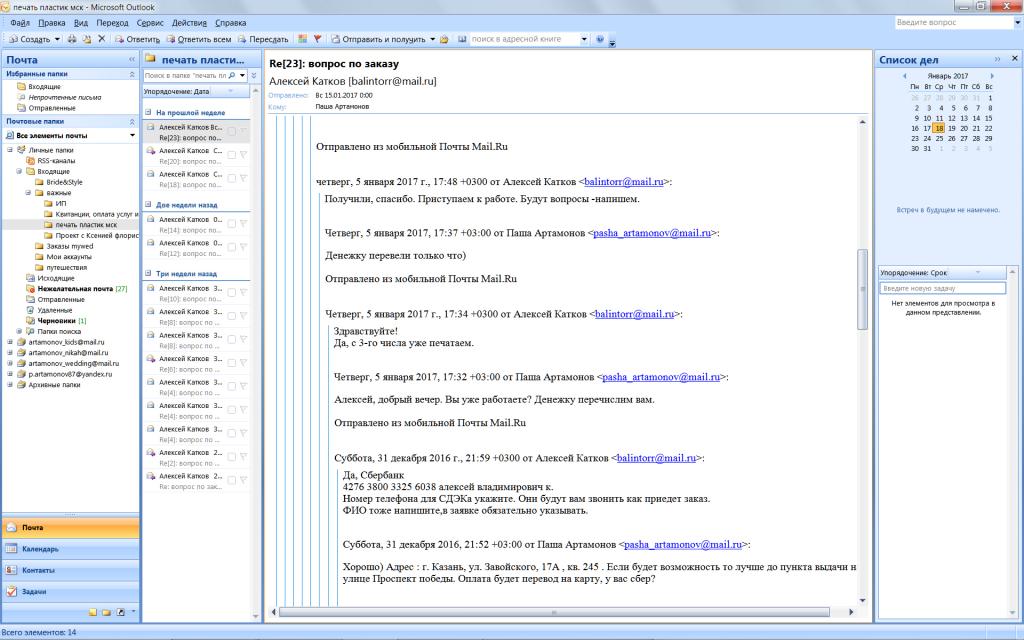Click the red Follow Up flag in toolbar
Image resolution: width=1024 pixels, height=640 pixels.
[317, 39]
